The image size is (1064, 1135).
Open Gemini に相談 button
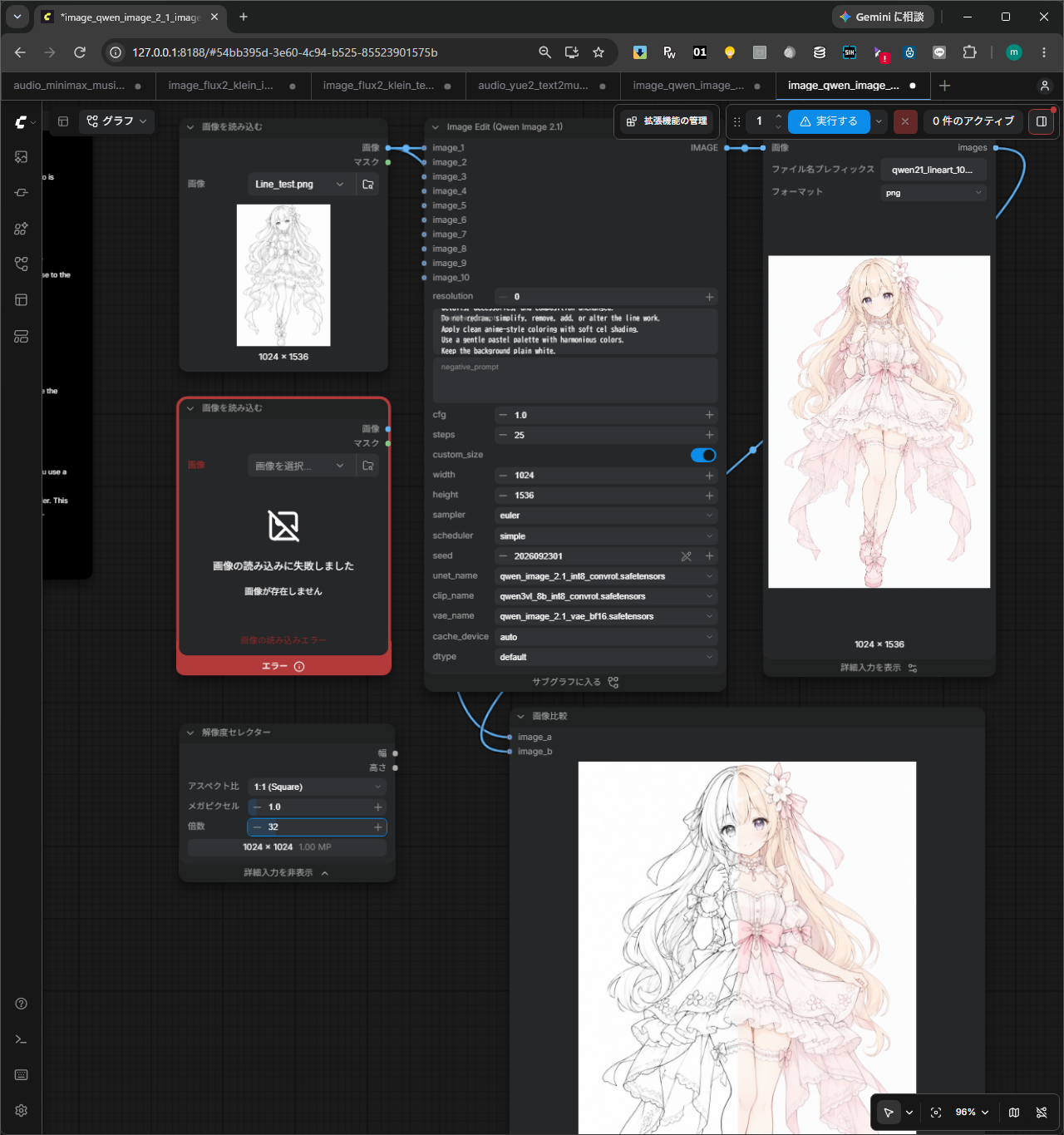tap(883, 17)
